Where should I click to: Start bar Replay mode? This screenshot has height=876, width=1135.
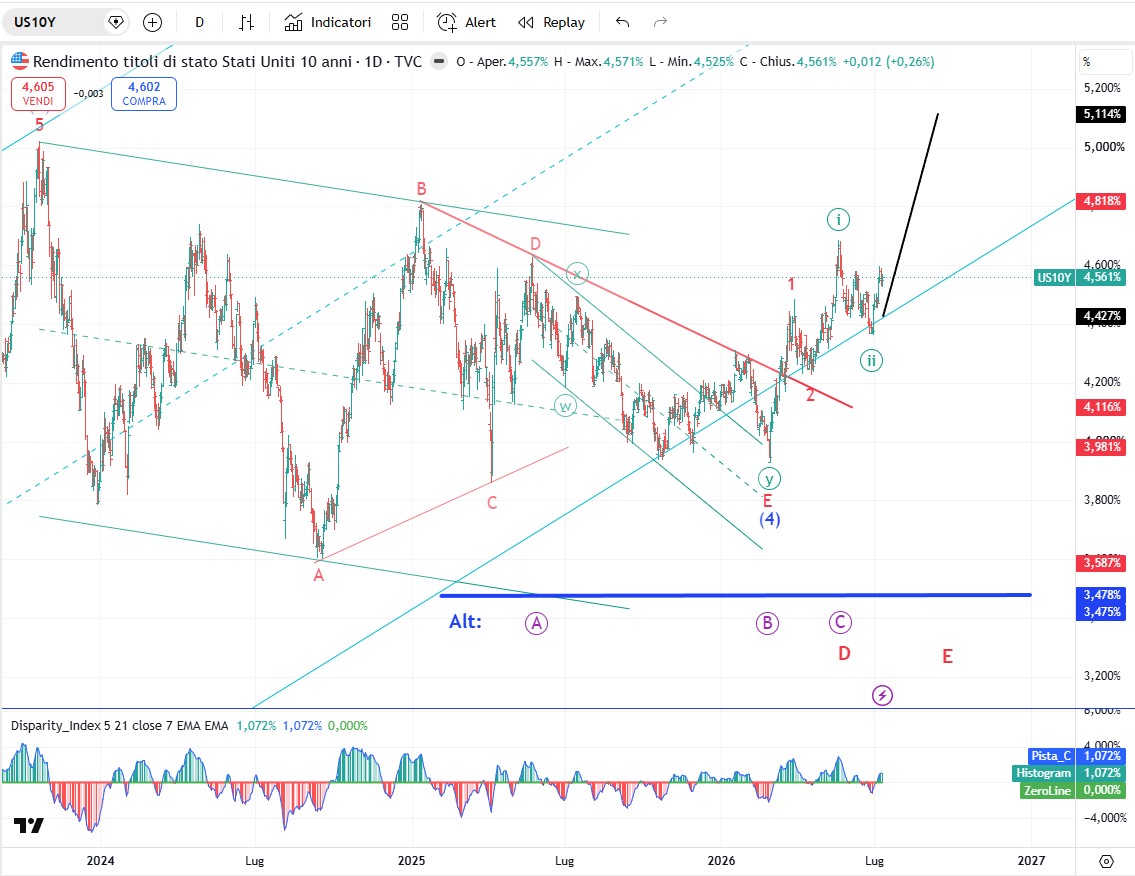552,22
